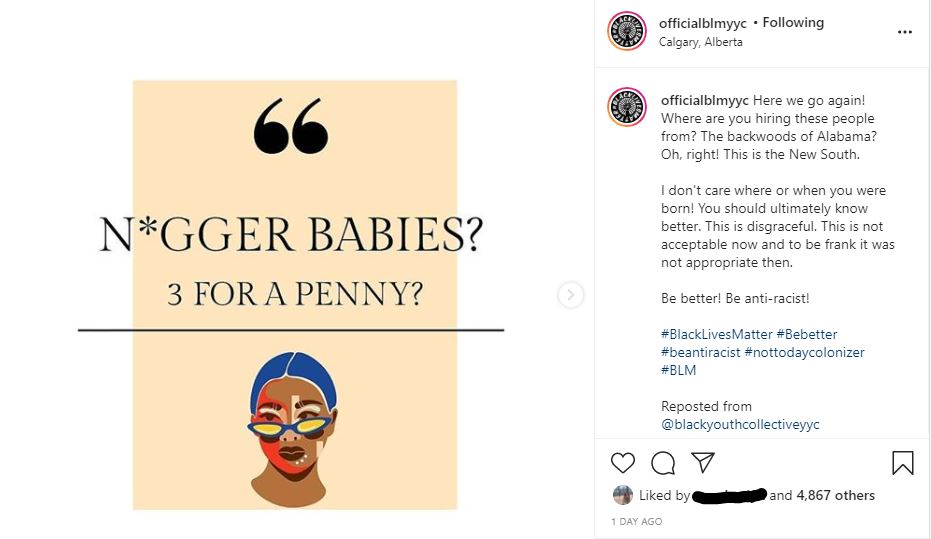Open the #nottodaycolonizer hashtag
This screenshot has height=539, width=931.
pos(805,352)
